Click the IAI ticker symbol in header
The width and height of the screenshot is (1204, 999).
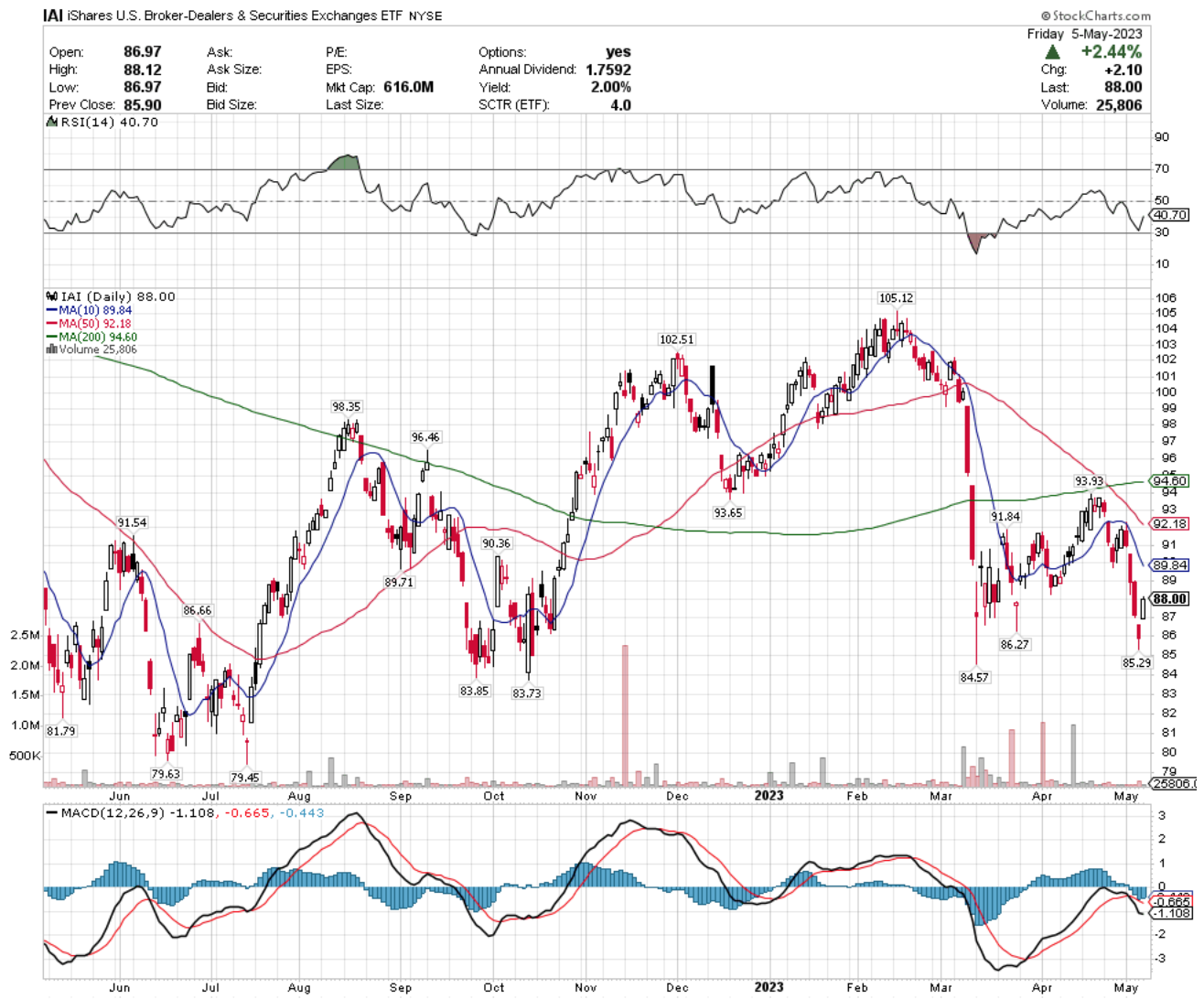click(55, 16)
